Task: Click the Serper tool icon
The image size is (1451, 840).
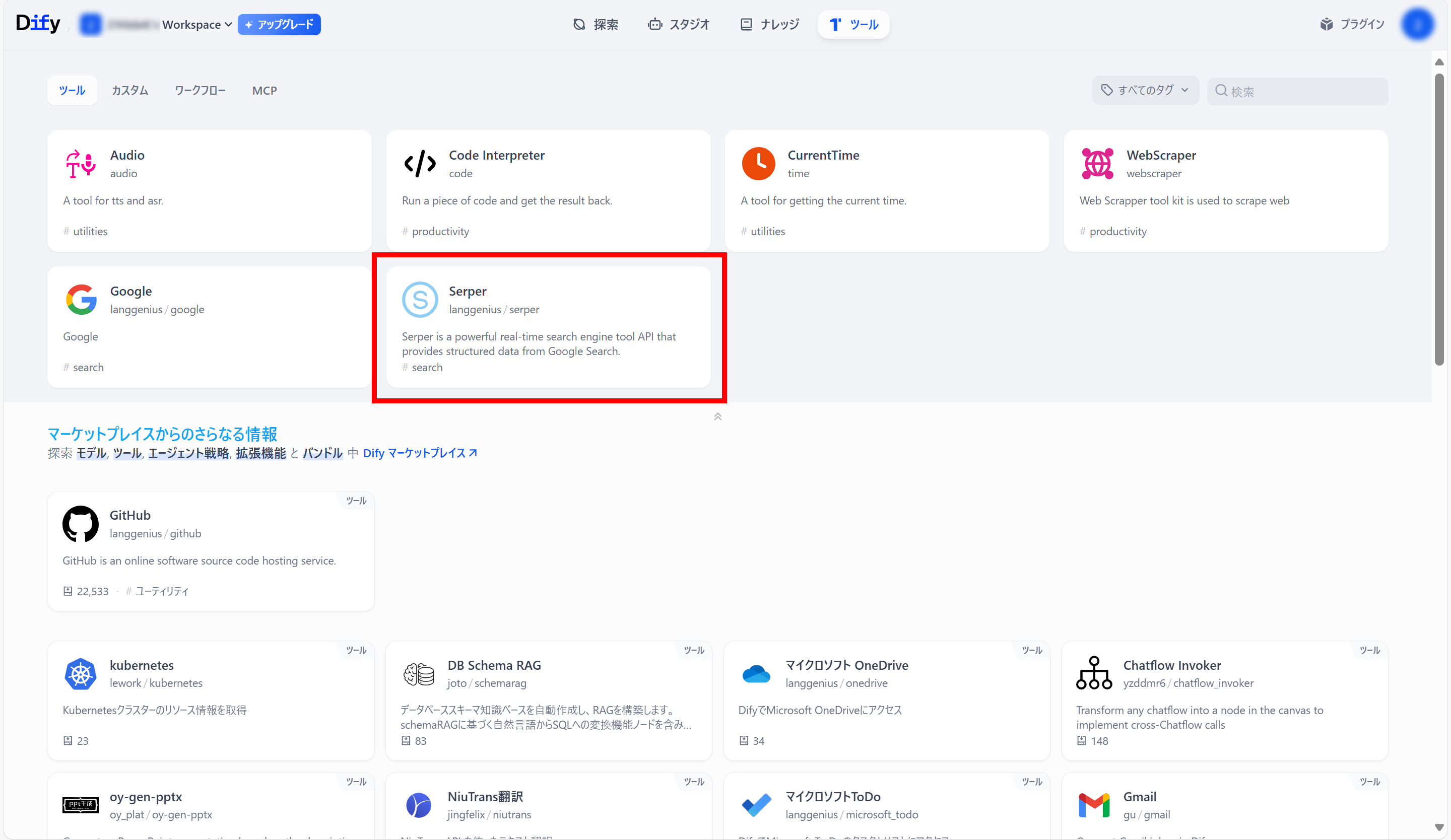Action: 420,300
